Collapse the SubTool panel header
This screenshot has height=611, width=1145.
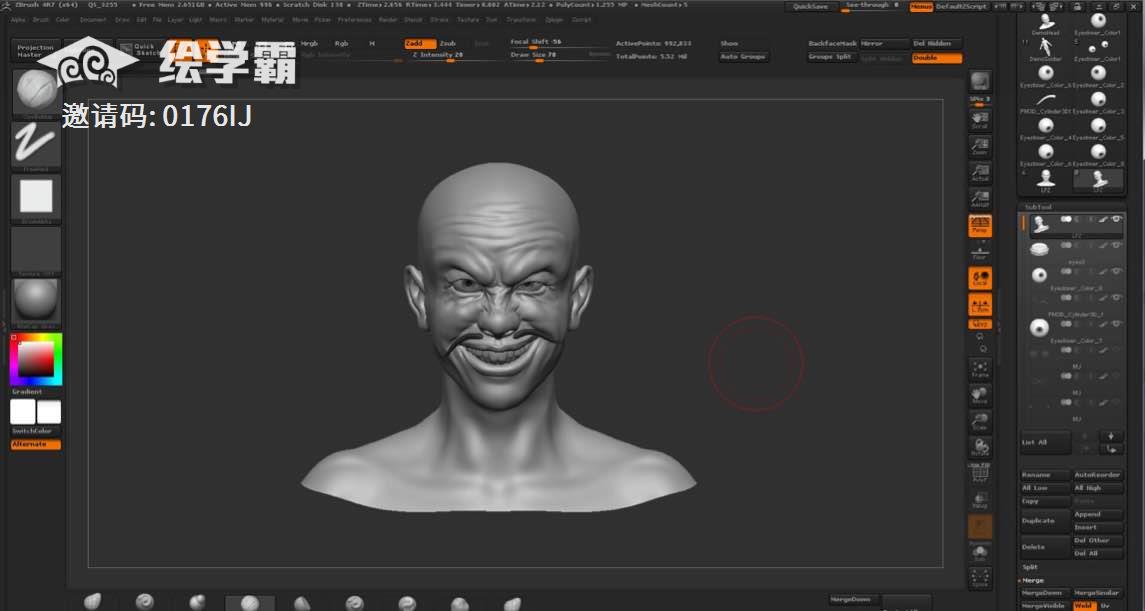[x=1038, y=207]
